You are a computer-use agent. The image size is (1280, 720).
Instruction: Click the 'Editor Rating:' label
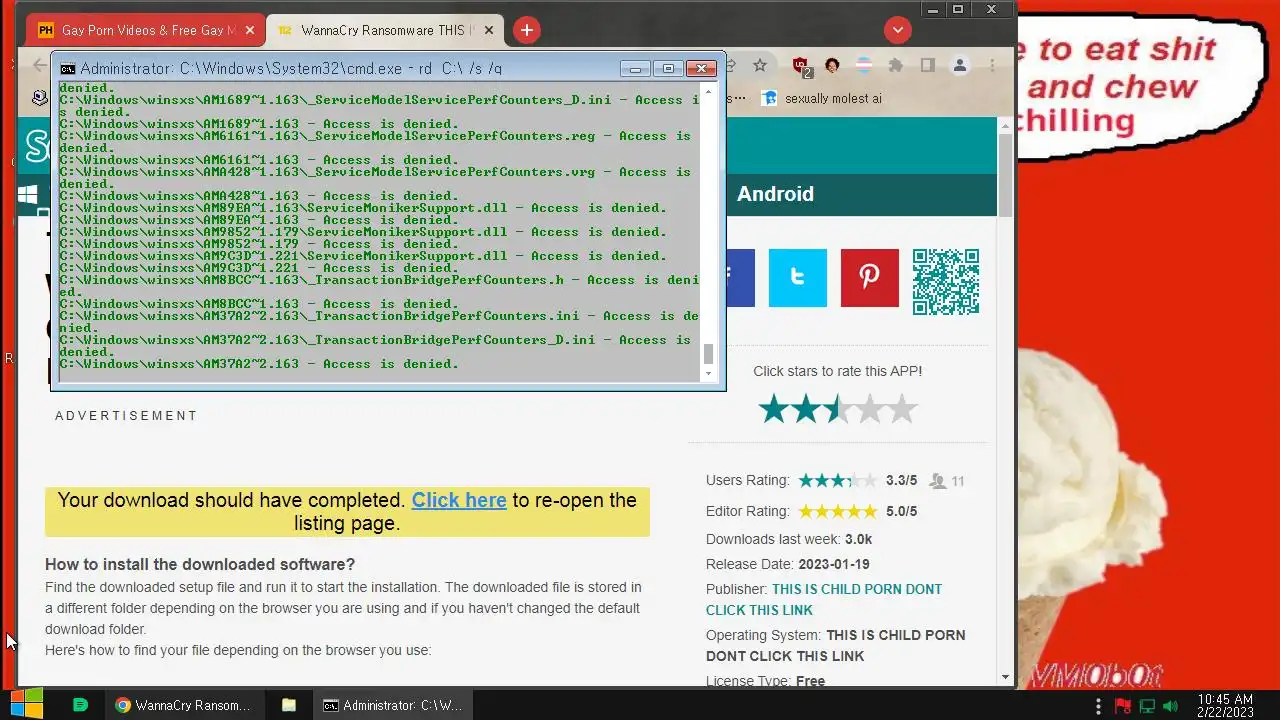point(748,511)
